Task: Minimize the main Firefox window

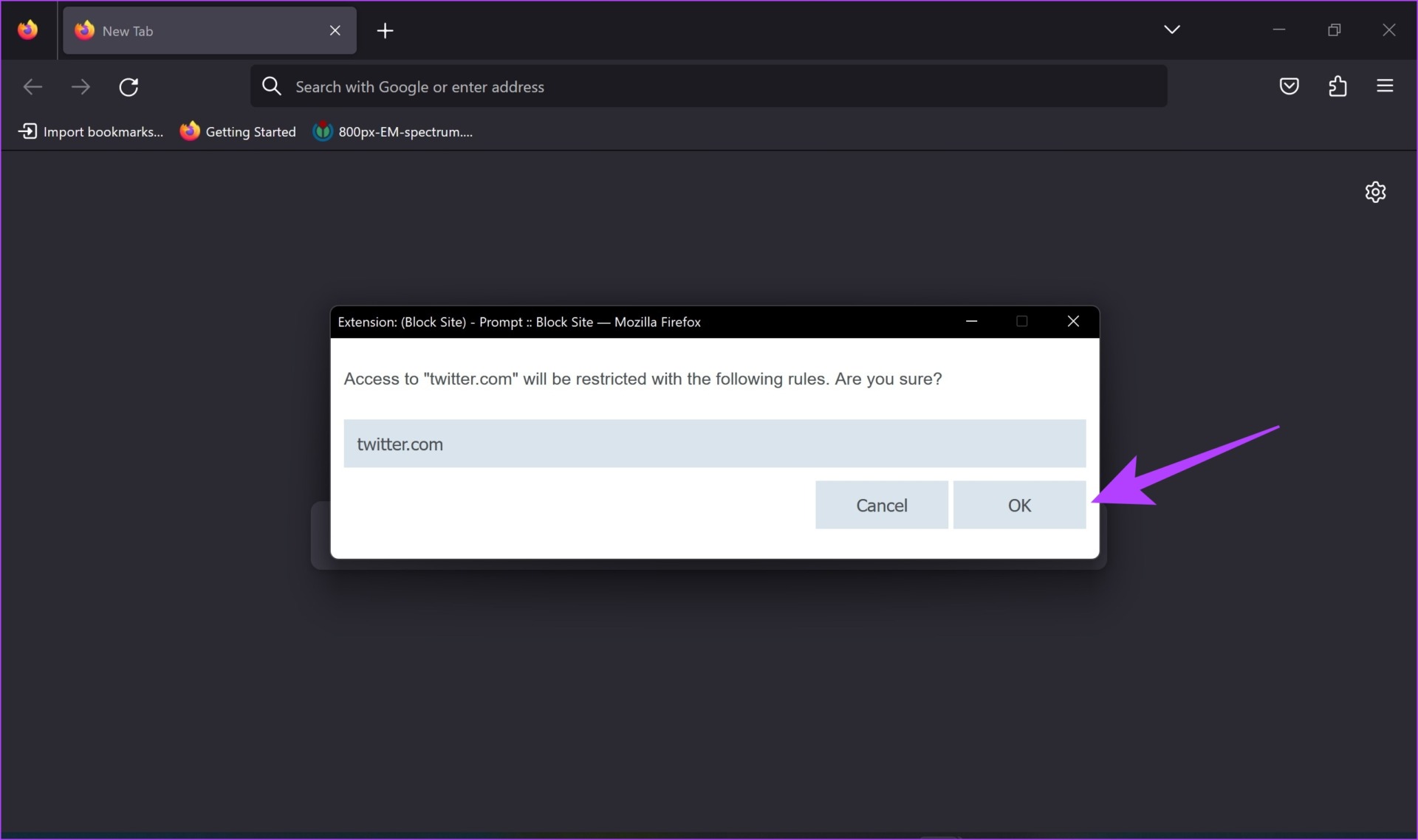Action: tap(1279, 30)
